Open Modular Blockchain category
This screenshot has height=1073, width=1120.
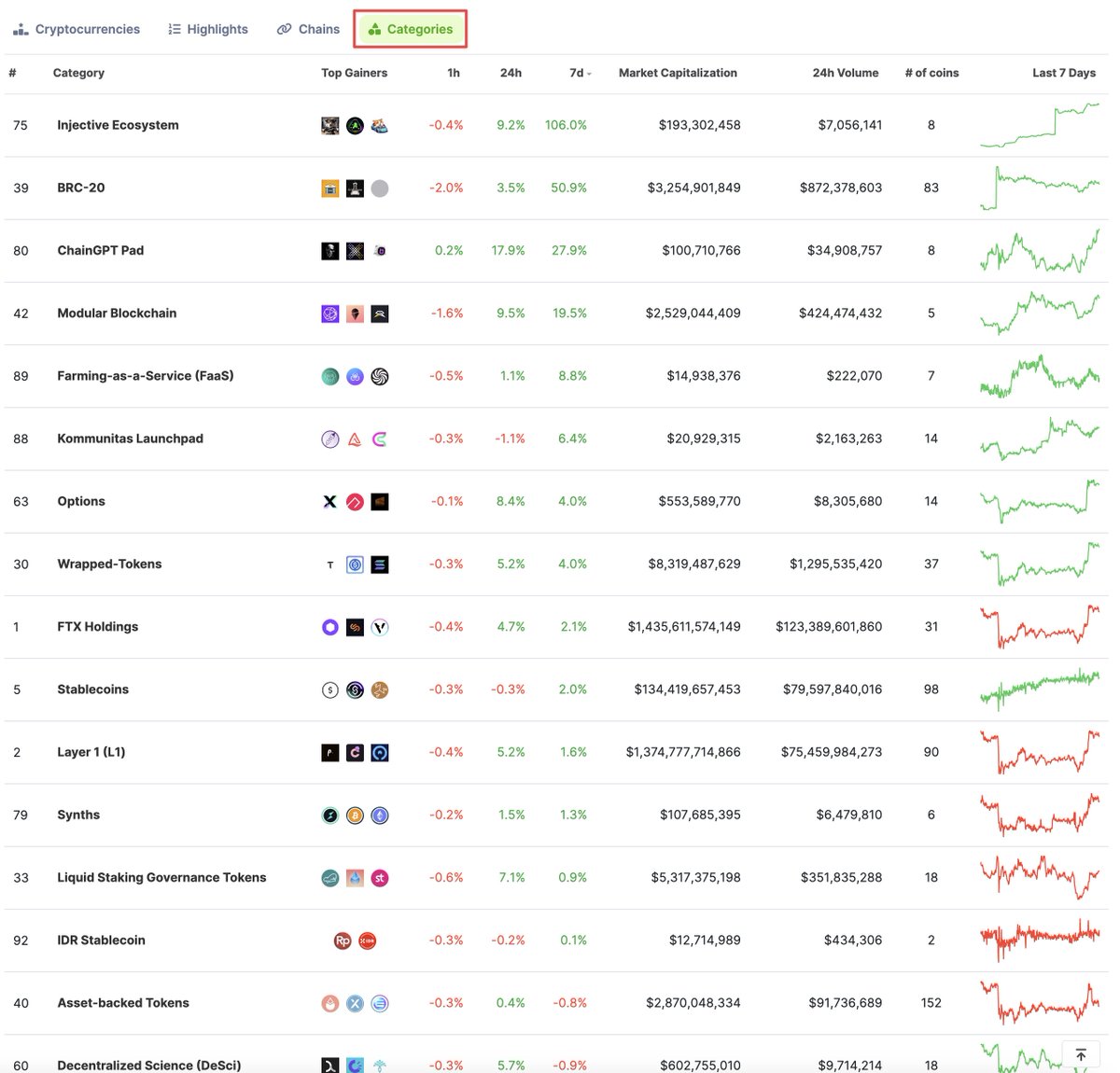point(117,314)
